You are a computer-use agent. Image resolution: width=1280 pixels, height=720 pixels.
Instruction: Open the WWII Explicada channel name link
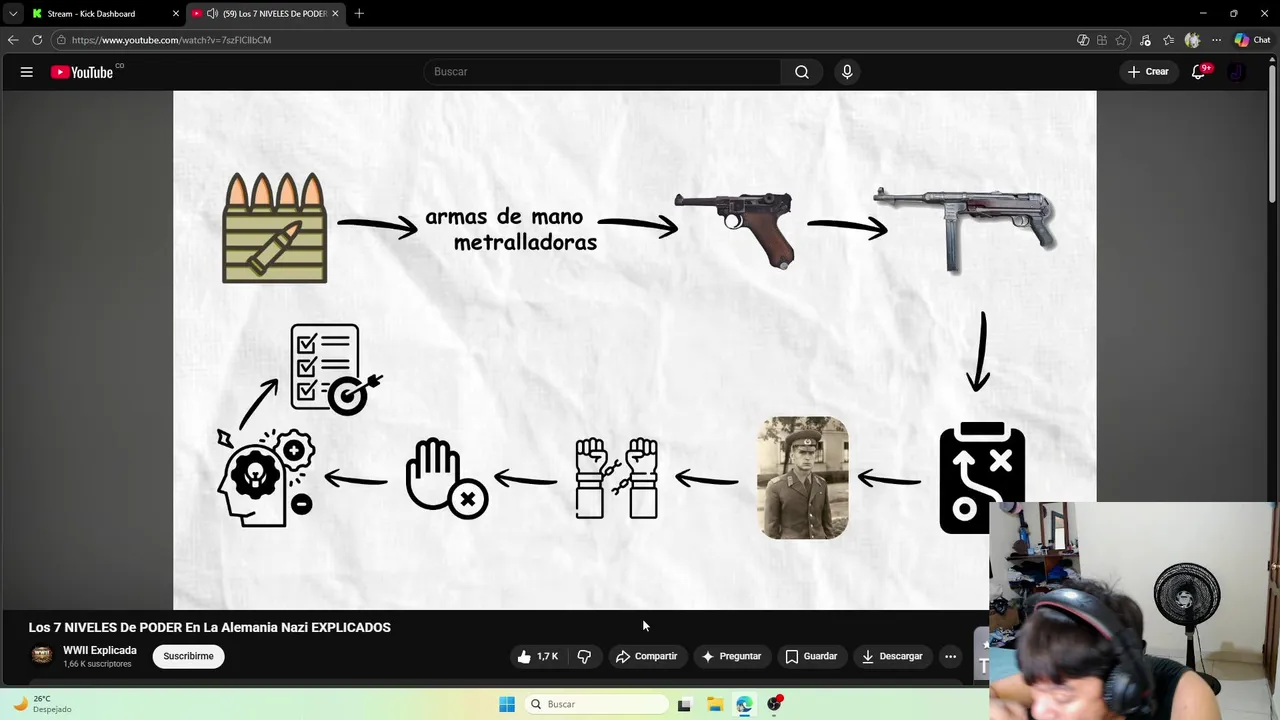[100, 650]
